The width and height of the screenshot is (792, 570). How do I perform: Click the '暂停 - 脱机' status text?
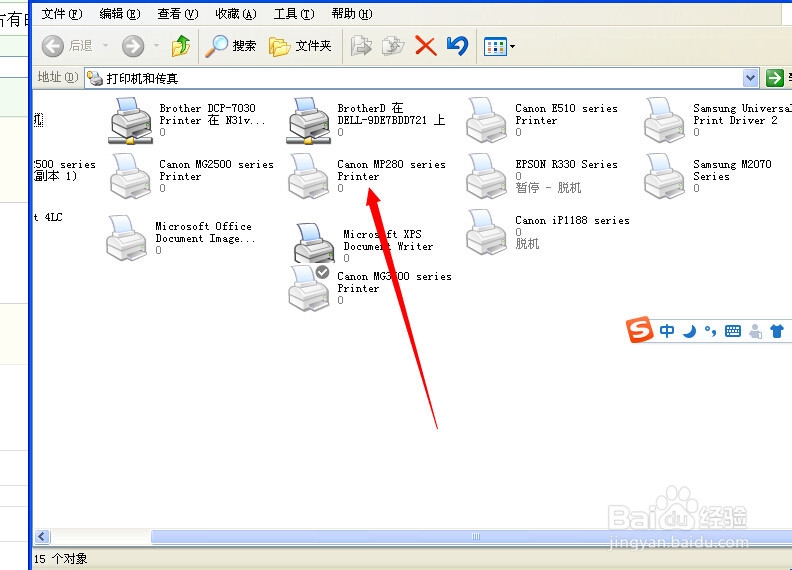pos(548,188)
